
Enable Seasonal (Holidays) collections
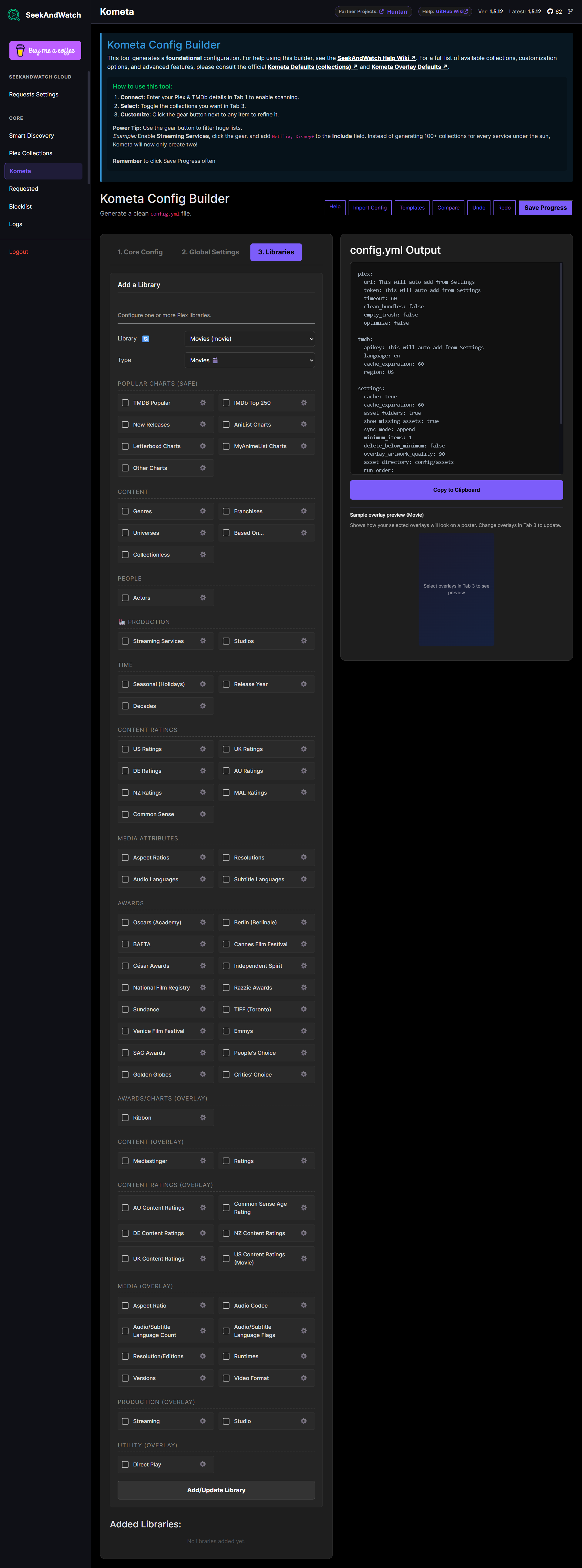125,684
